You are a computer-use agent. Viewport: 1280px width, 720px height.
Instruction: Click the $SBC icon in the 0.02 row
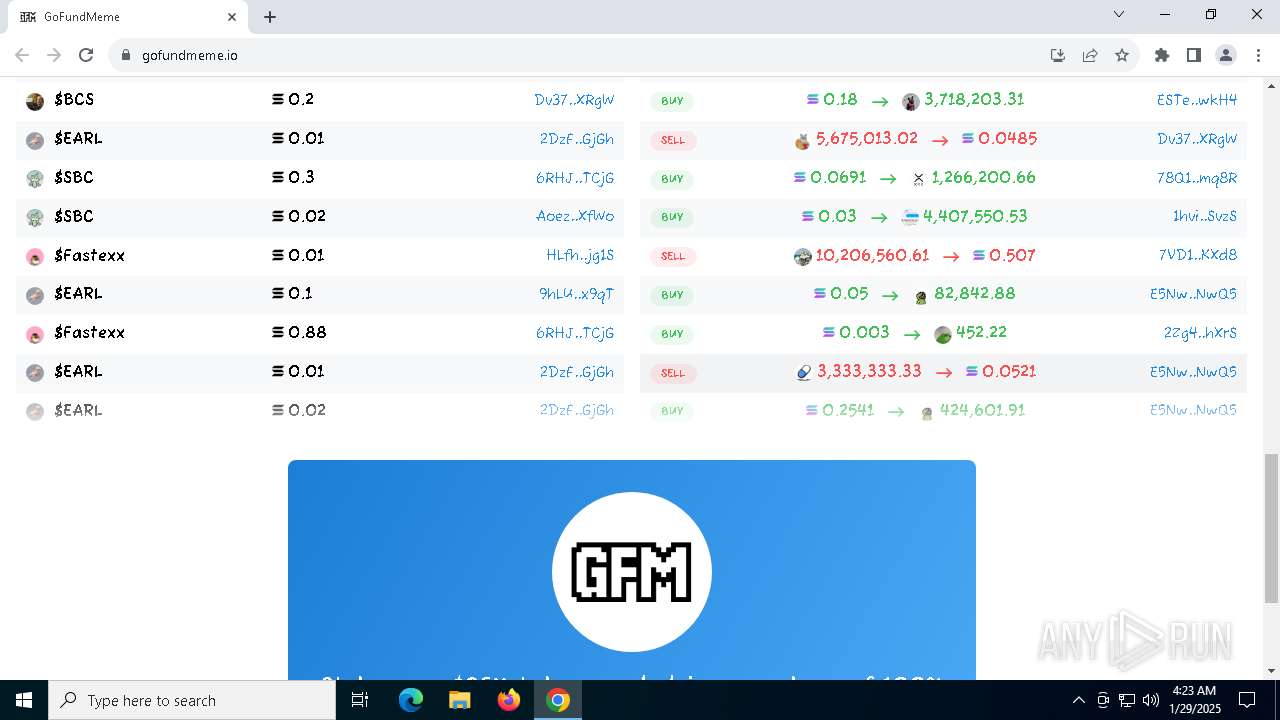[x=35, y=218]
